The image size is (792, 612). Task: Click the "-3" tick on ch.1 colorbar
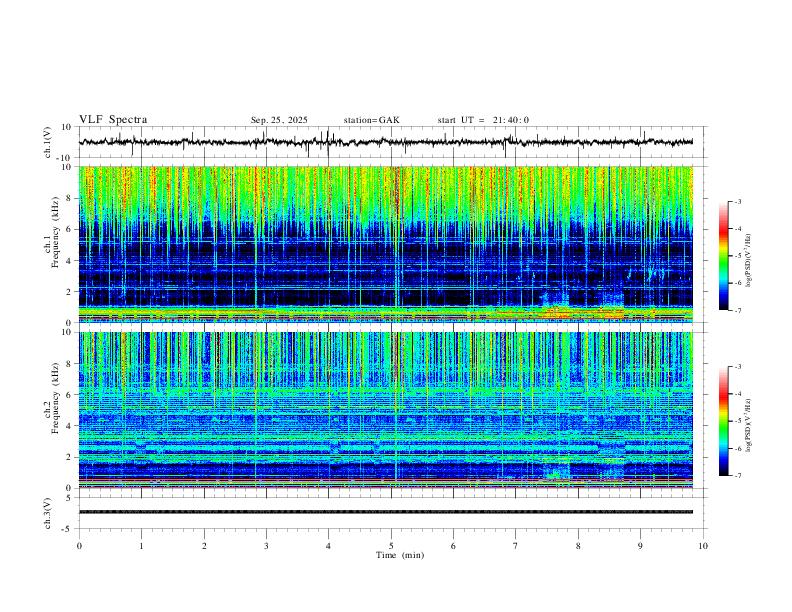(737, 201)
